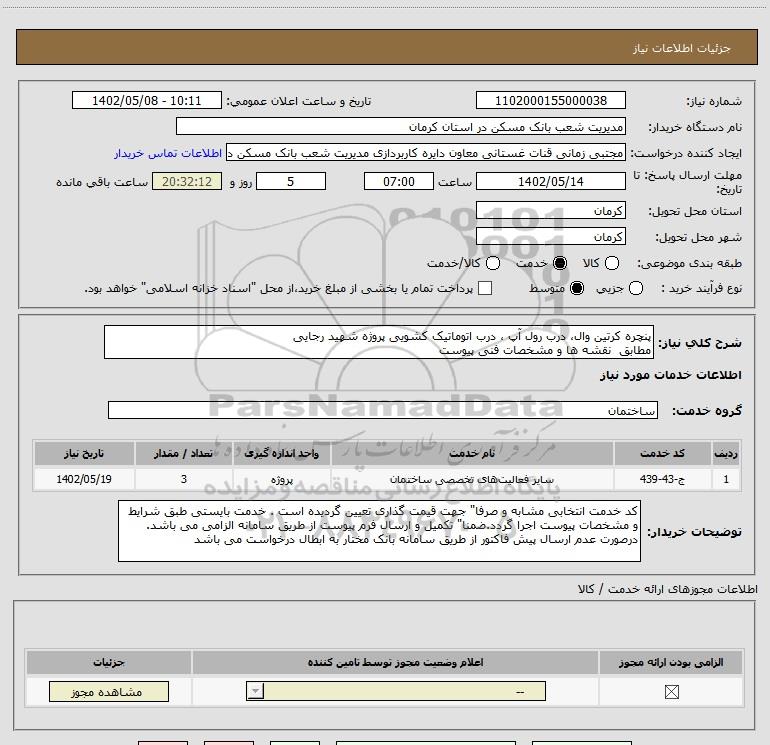Click the unit cell پروژه
The height and width of the screenshot is (745, 770).
coord(281,479)
